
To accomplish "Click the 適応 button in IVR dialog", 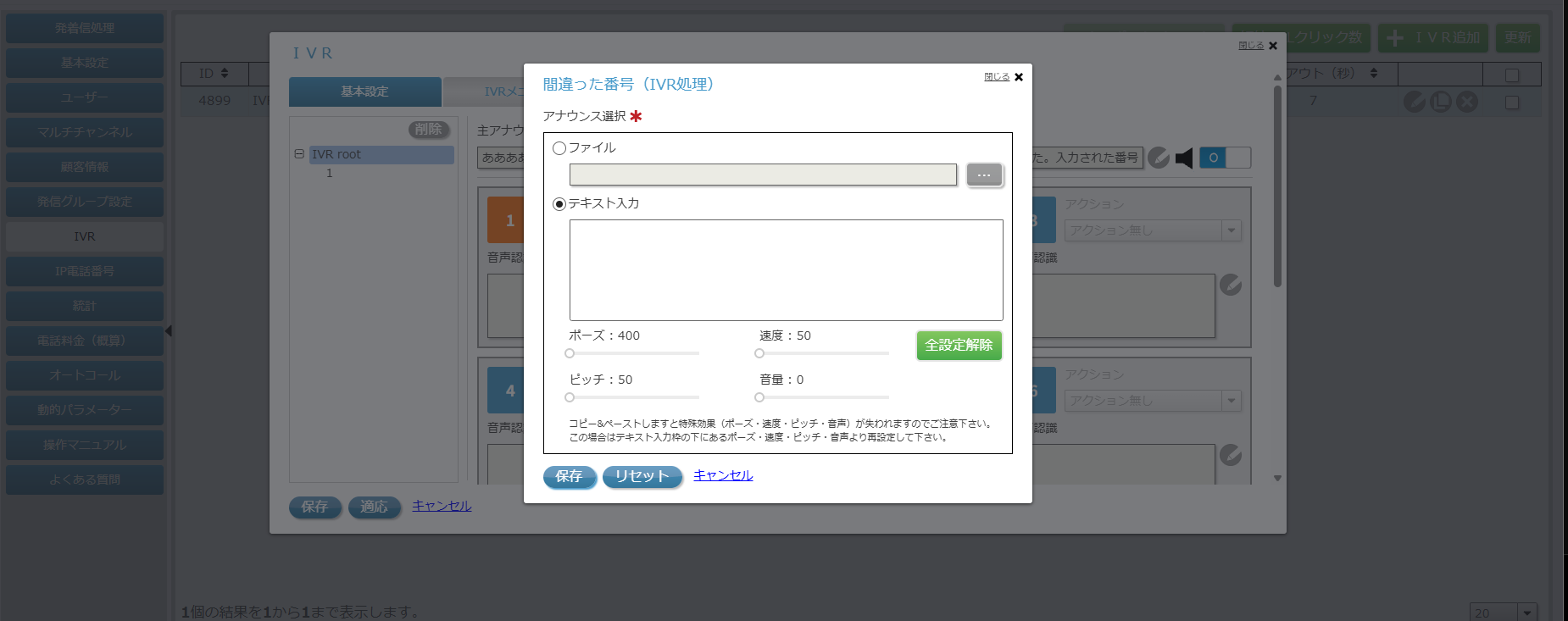I will [x=375, y=507].
